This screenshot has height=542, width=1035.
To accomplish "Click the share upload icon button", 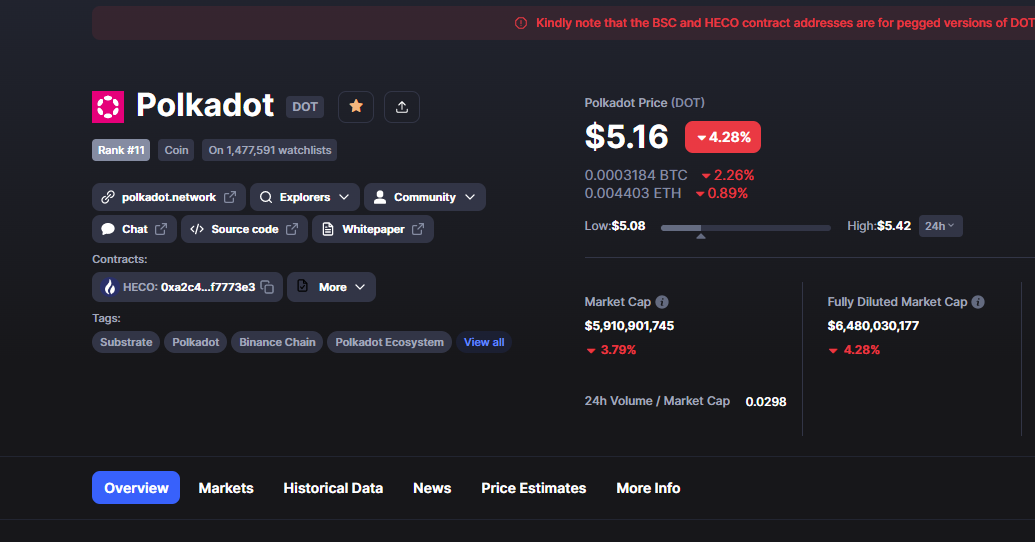I will click(401, 106).
